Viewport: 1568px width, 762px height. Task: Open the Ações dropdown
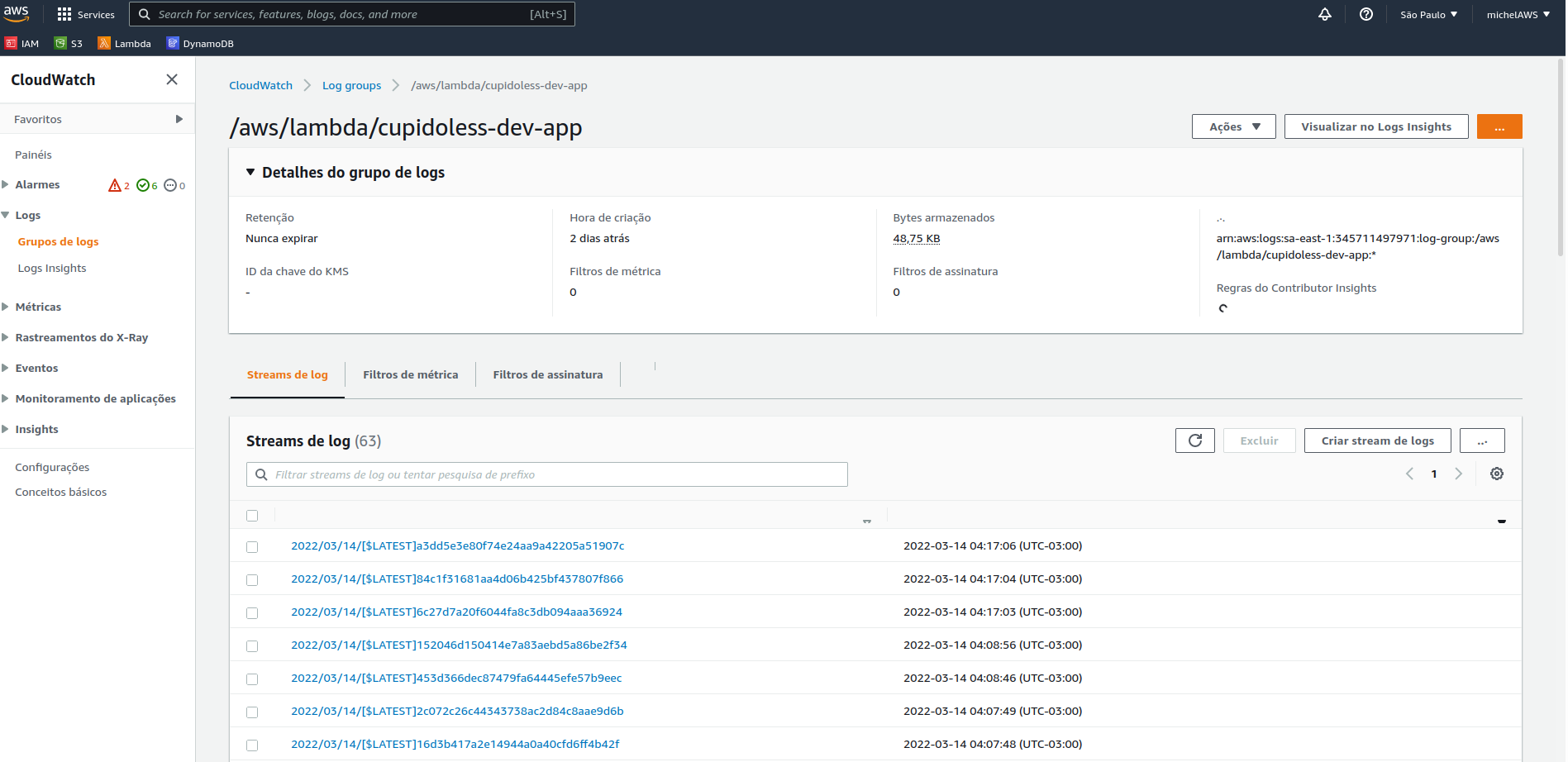click(x=1232, y=126)
